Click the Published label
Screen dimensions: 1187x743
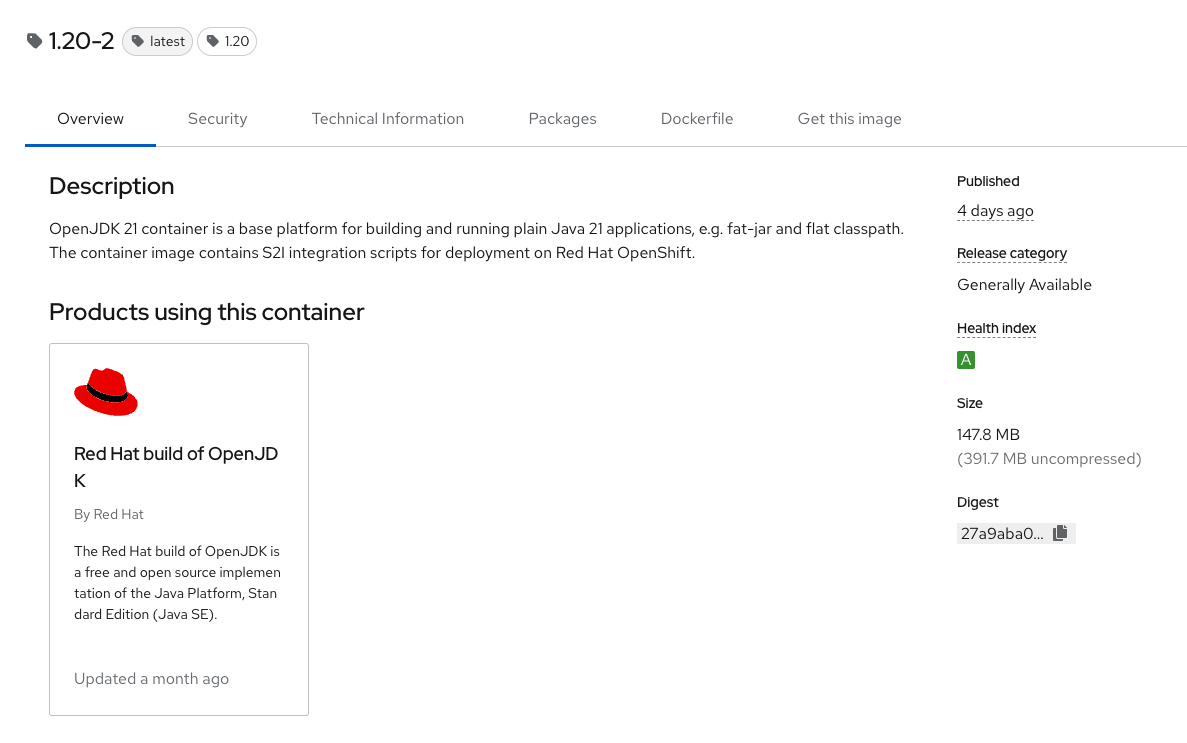[988, 181]
